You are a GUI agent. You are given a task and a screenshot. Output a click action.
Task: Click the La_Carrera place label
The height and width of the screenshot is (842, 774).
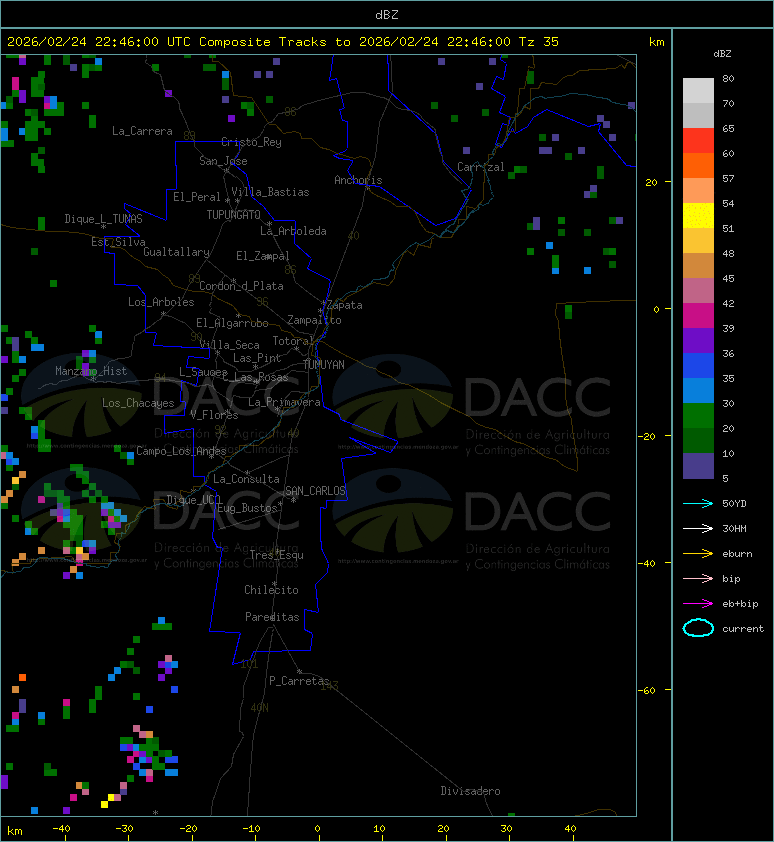tap(142, 131)
